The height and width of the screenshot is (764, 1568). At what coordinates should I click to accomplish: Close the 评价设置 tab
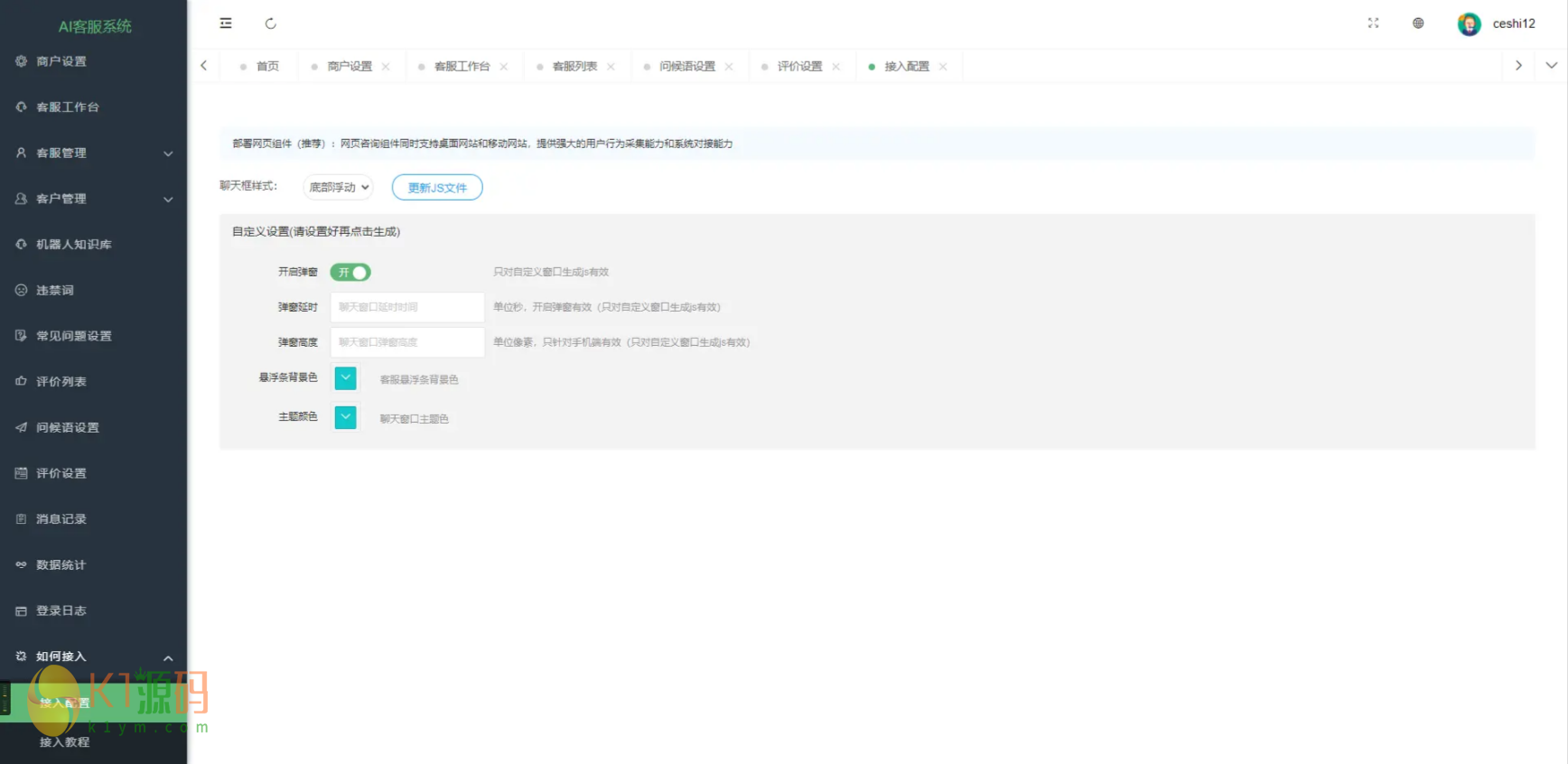coord(835,67)
